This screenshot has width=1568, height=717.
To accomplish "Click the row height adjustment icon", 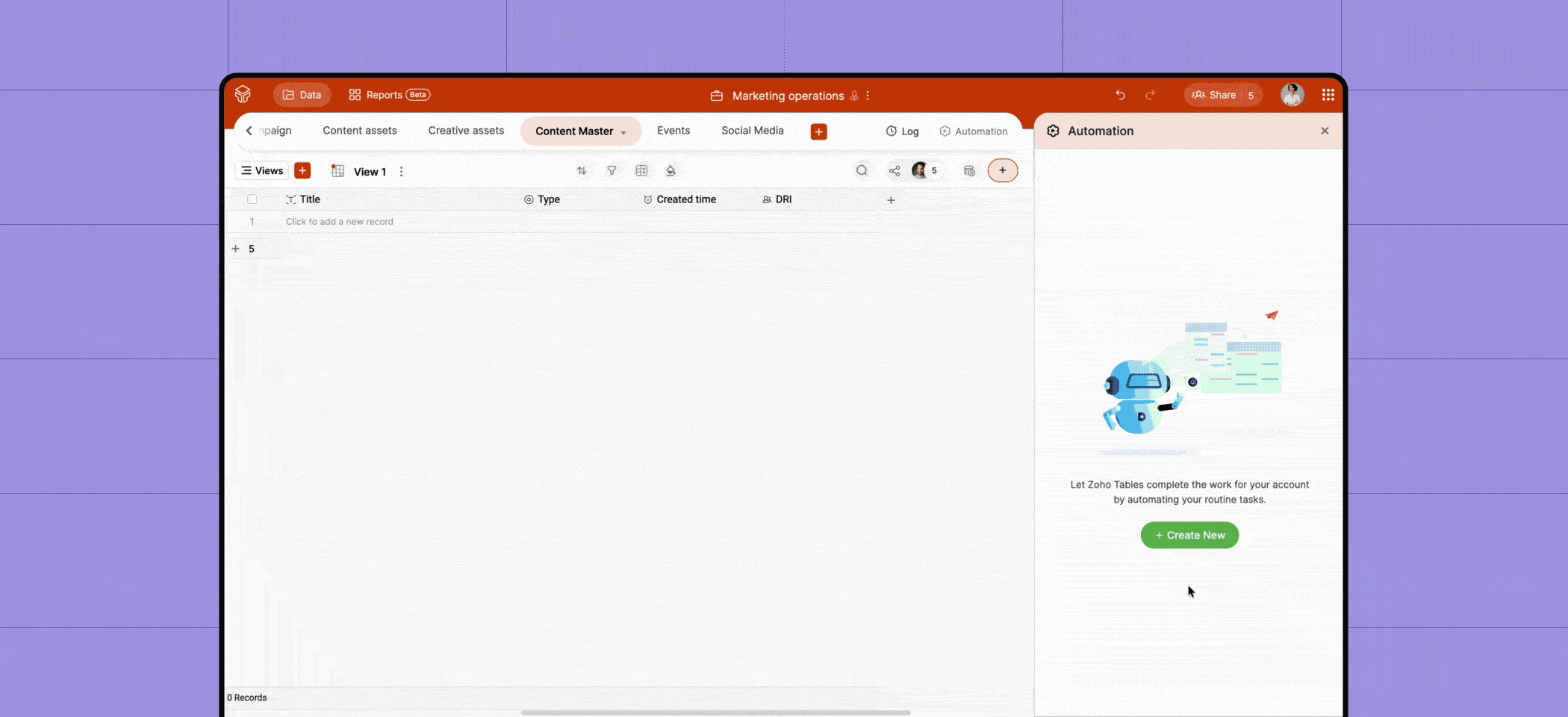I will pyautogui.click(x=641, y=170).
